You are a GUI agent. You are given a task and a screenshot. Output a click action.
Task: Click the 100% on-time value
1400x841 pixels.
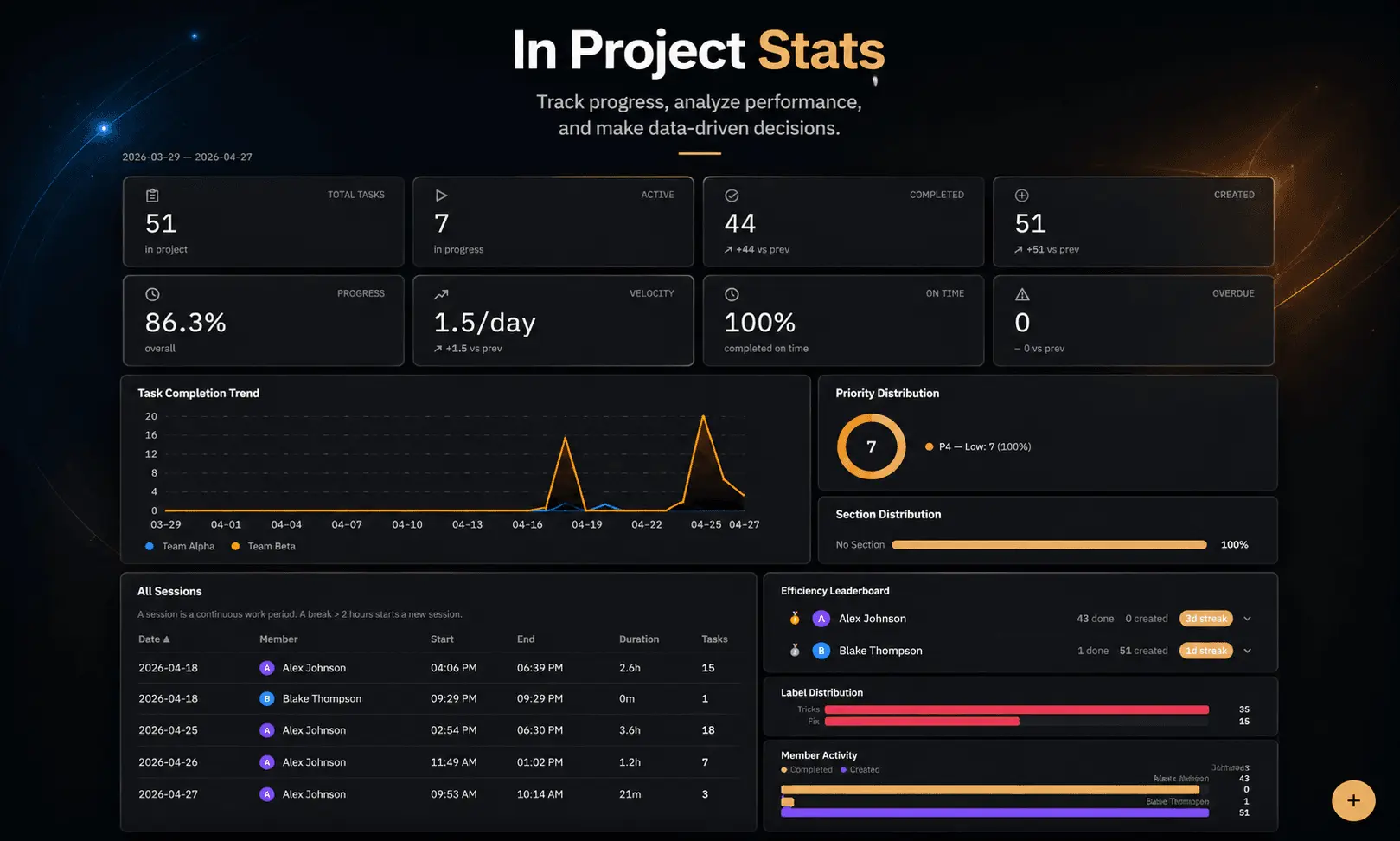[x=760, y=323]
